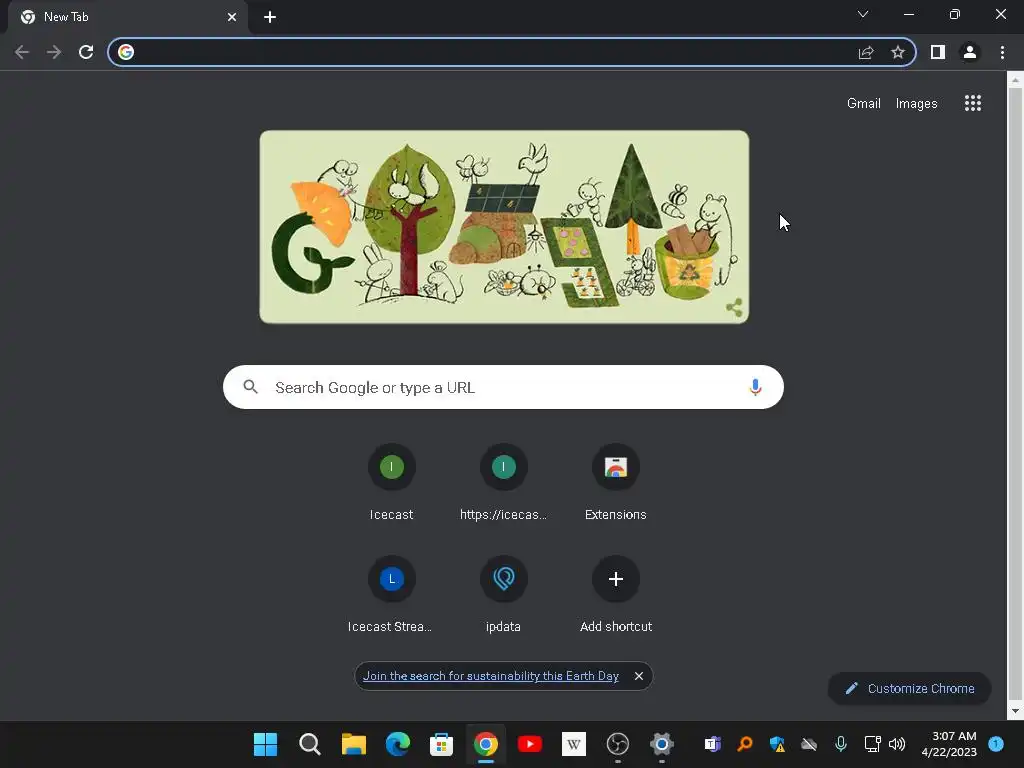Viewport: 1024px width, 768px height.
Task: Open Gmail link
Action: (x=863, y=103)
